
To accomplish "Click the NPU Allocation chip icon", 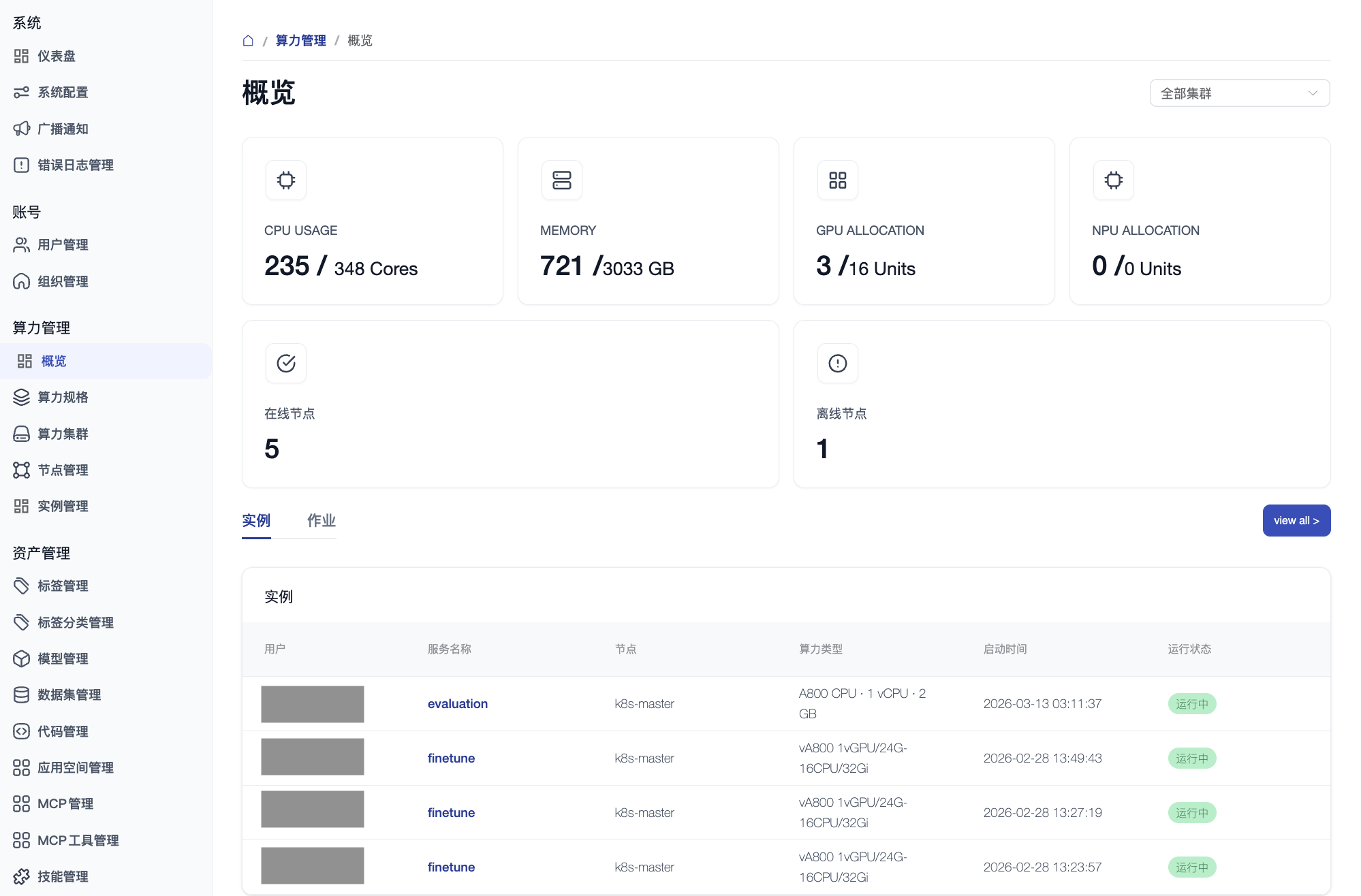I will 1114,180.
